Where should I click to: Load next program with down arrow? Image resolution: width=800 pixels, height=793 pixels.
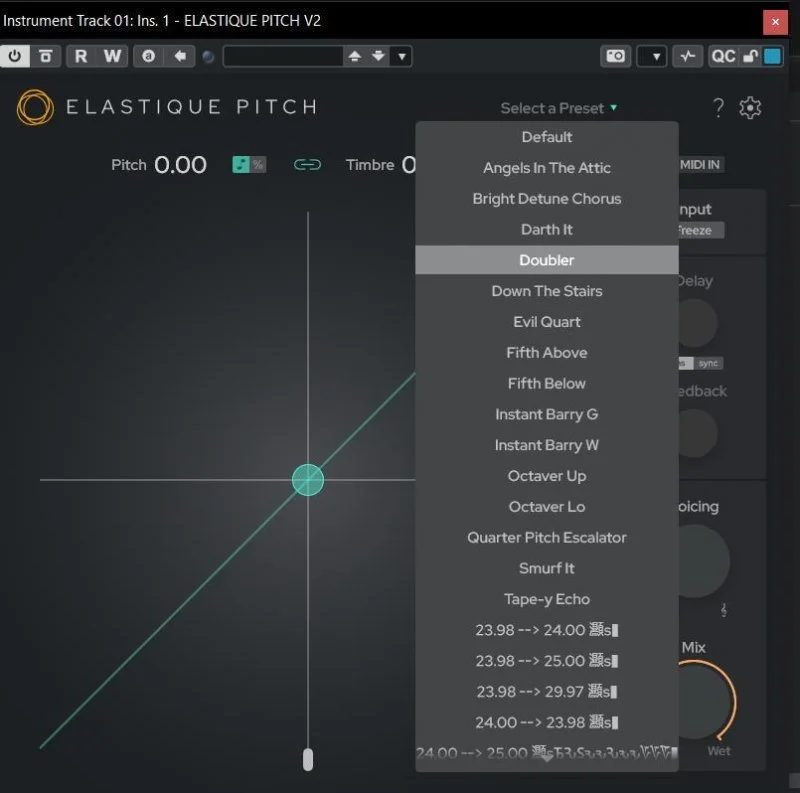378,56
